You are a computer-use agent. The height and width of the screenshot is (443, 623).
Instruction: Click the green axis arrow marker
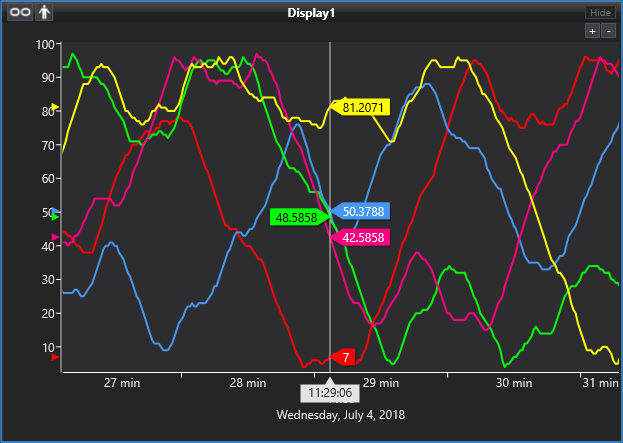click(55, 217)
